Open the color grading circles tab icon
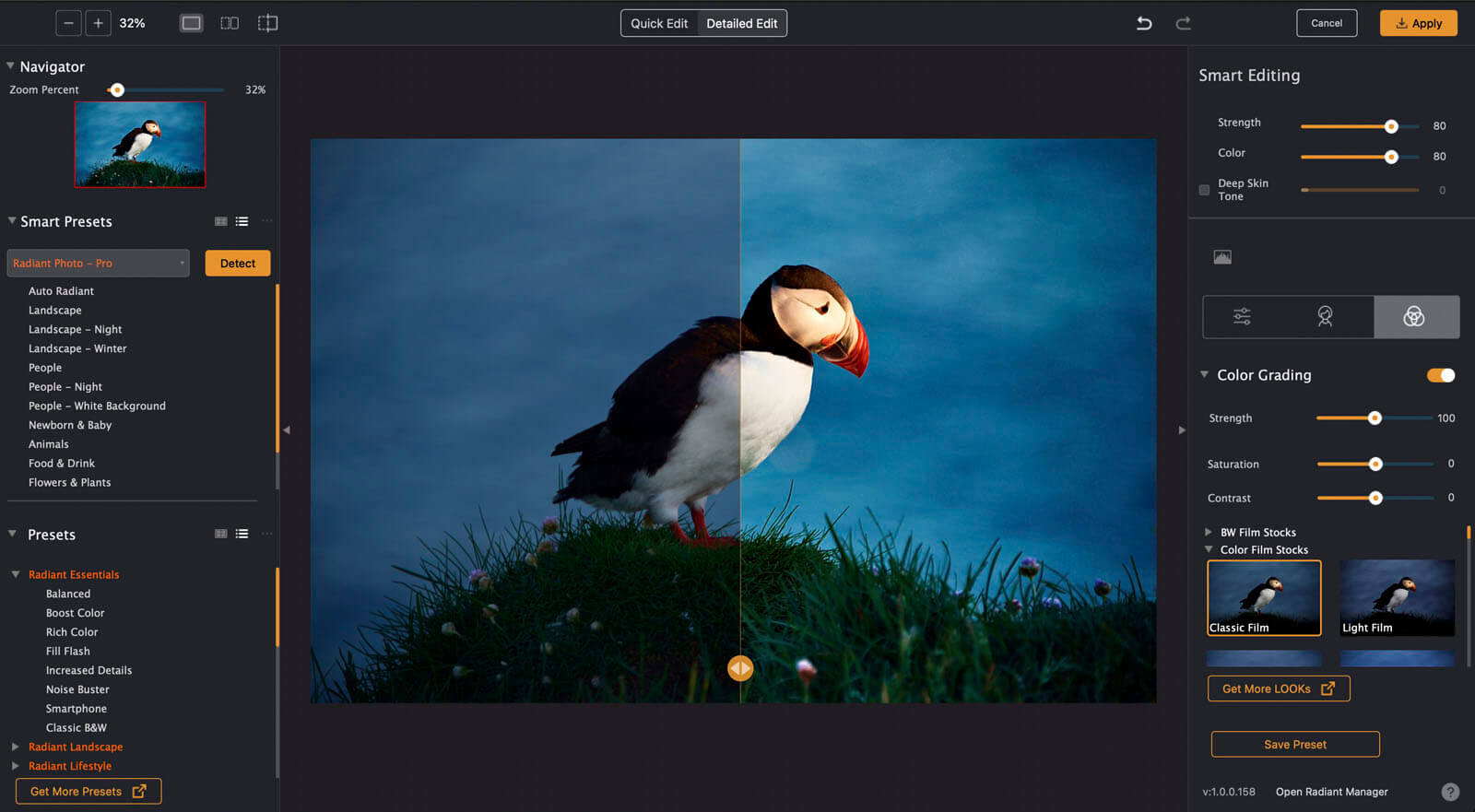The image size is (1475, 812). pos(1414,317)
